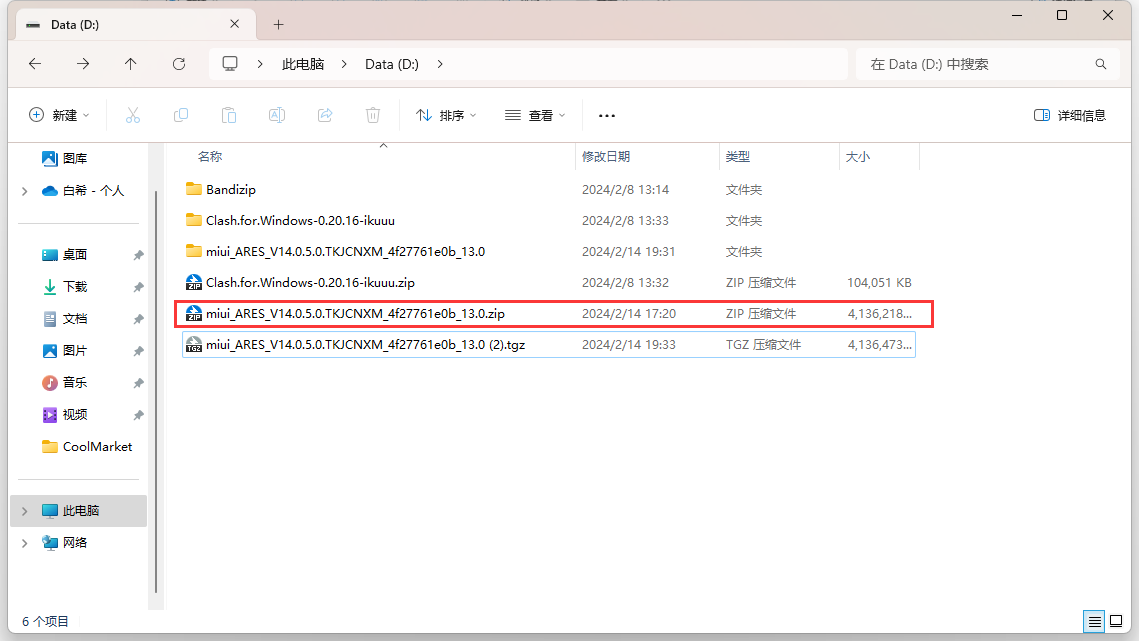1139x641 pixels.
Task: Select miui_ARES_V14.0.5.0.TKJCNXM_4f27761e0b_13.0.zip file
Action: click(x=355, y=313)
